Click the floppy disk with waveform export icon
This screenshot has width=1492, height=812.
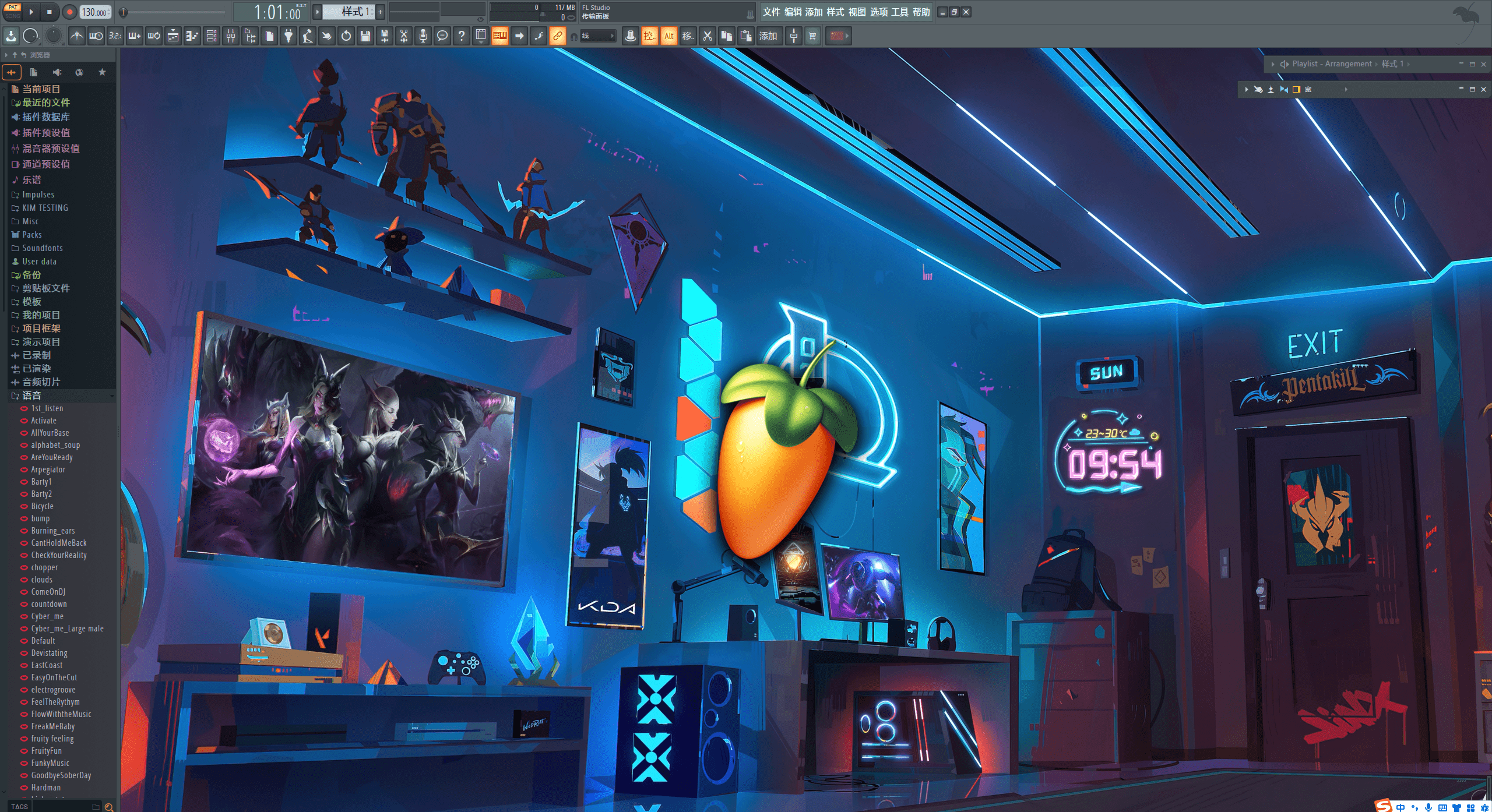tap(385, 36)
